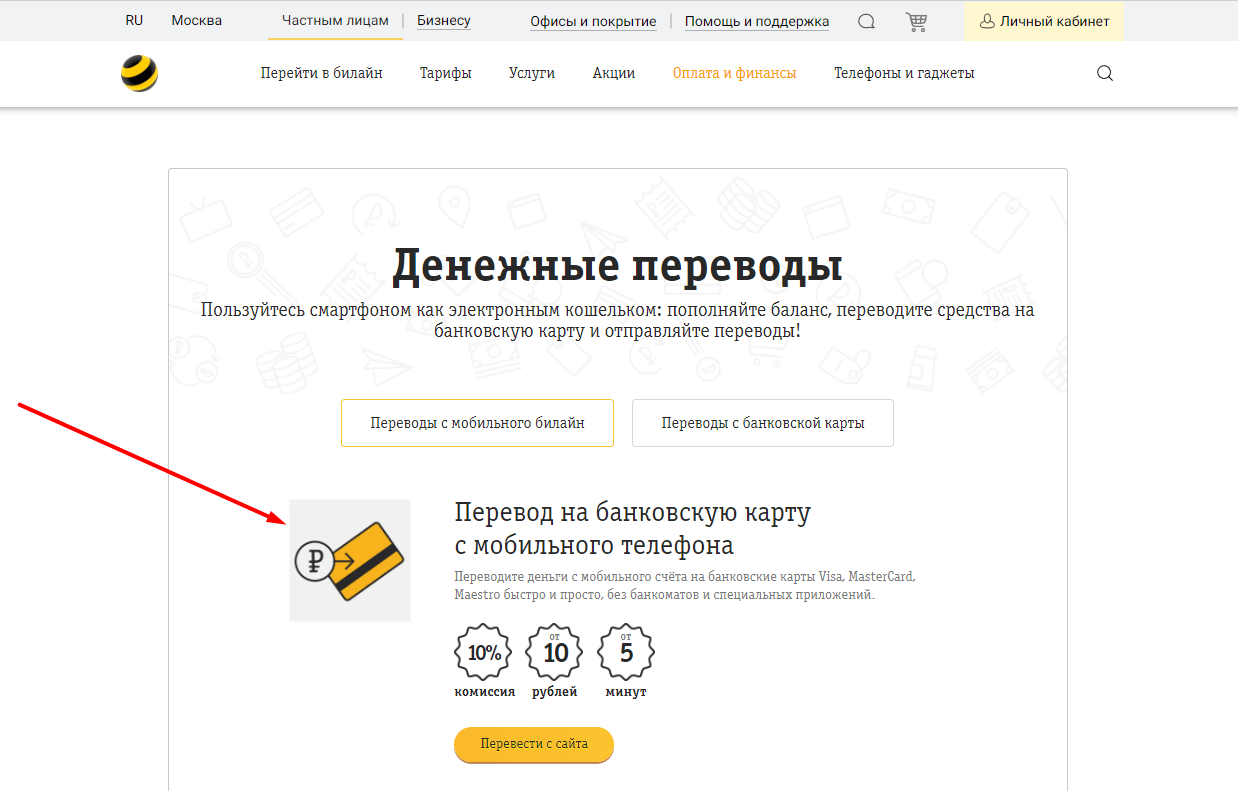Click the ruble-to-card transfer image
This screenshot has height=791, width=1238.
click(x=350, y=560)
